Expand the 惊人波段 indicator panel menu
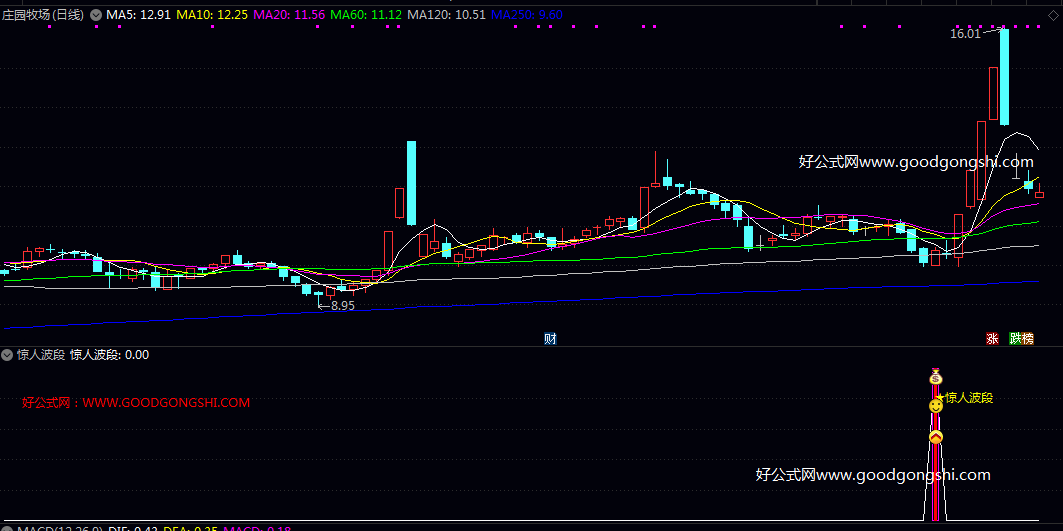 pyautogui.click(x=8, y=354)
